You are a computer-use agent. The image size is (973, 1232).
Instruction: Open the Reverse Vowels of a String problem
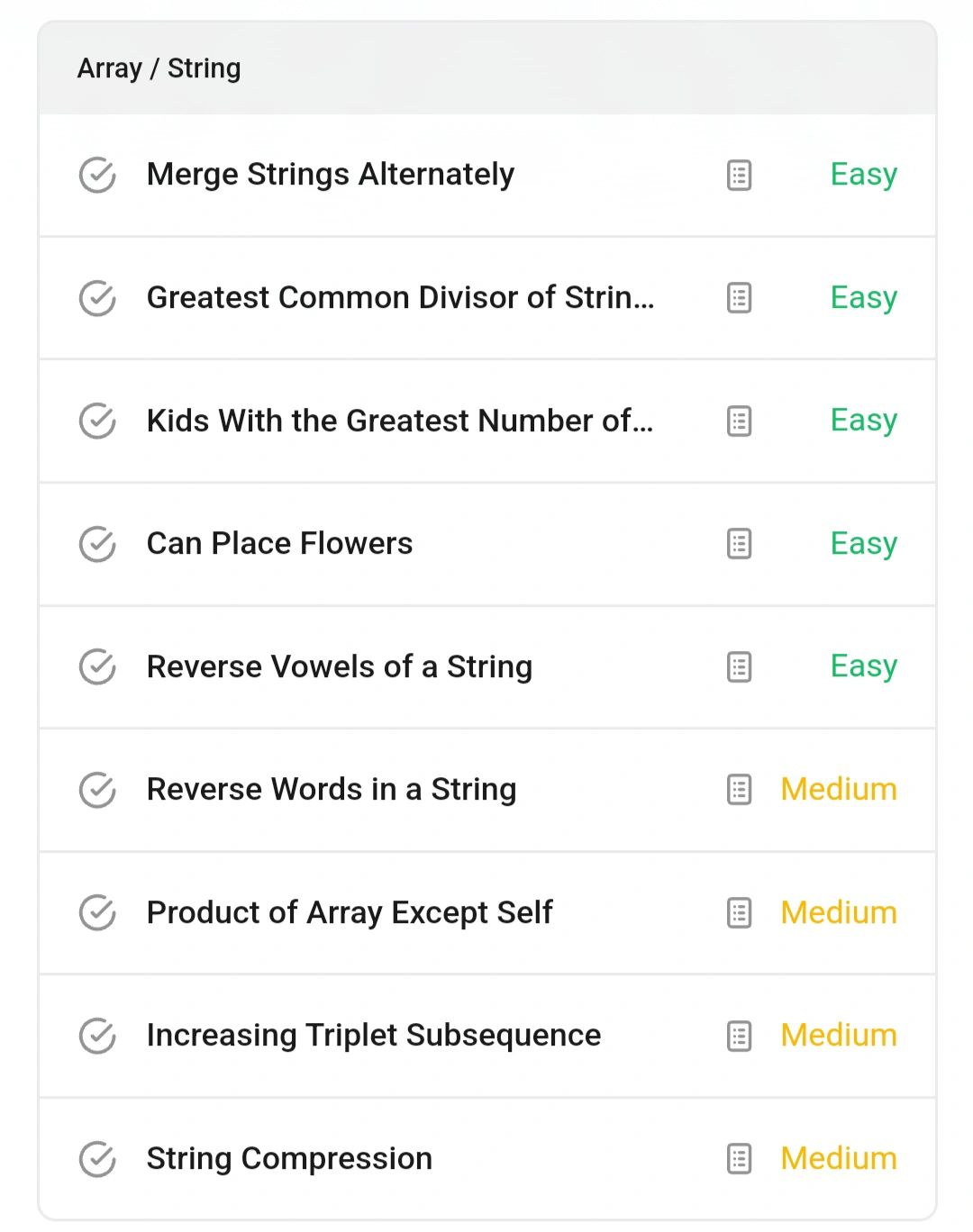pyautogui.click(x=340, y=667)
